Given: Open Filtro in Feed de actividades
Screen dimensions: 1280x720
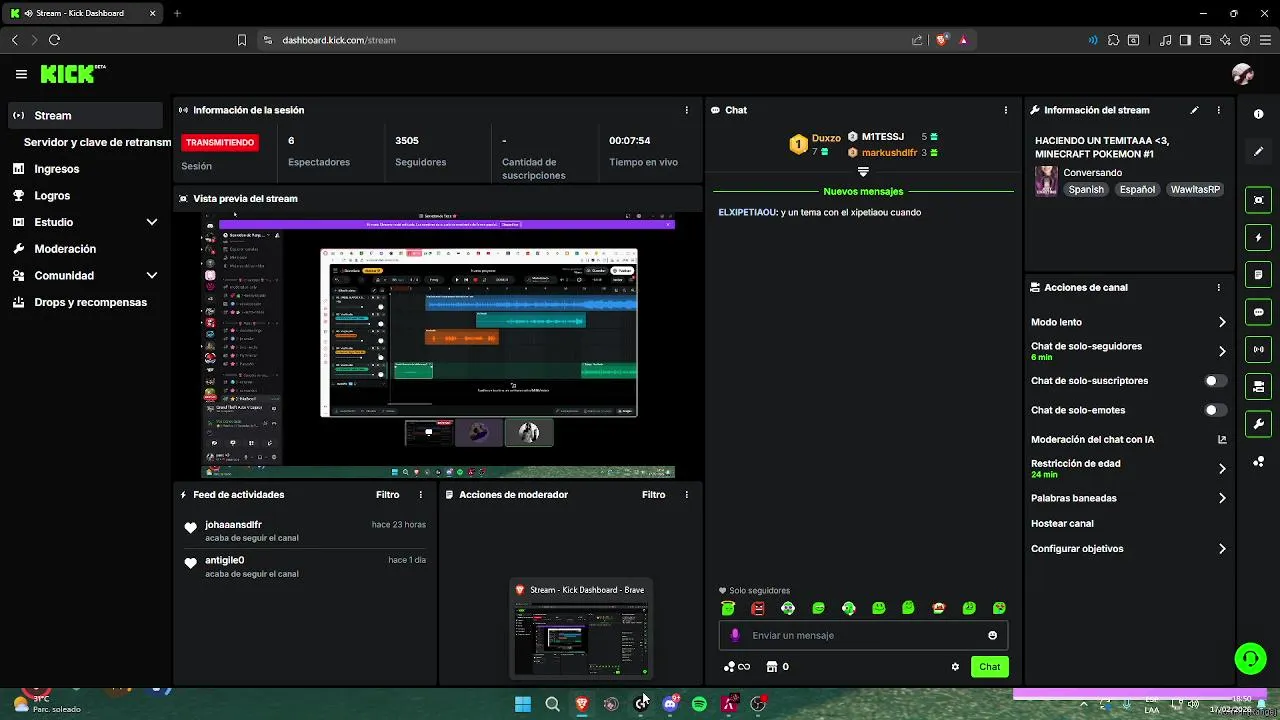Looking at the screenshot, I should tap(387, 495).
